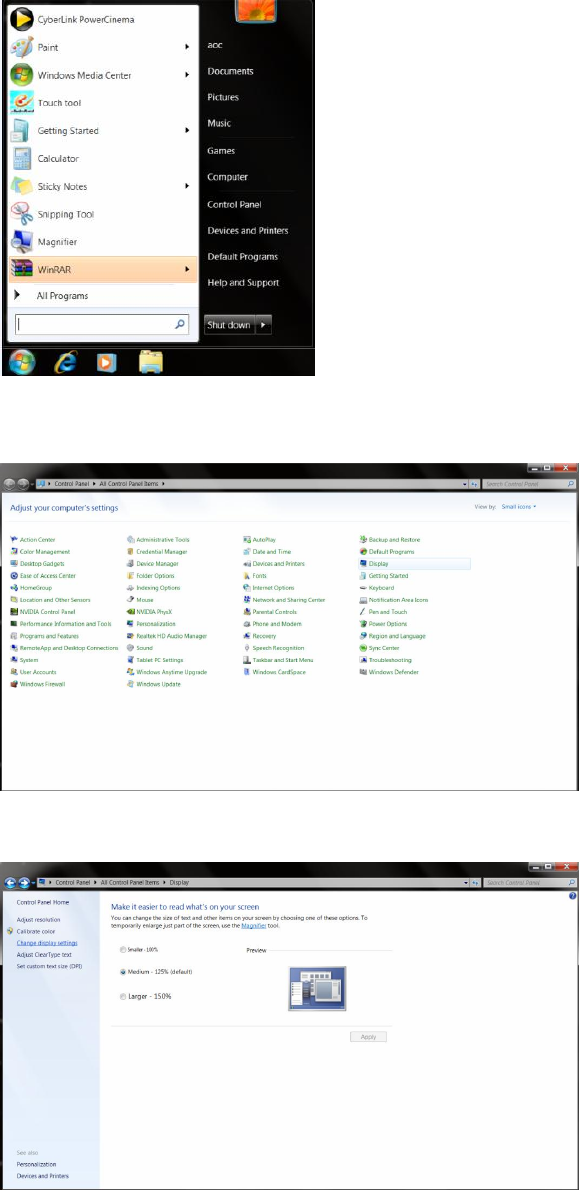Expand the arrow next to Shut down
Screen dimensions: 579x1190
click(x=263, y=325)
